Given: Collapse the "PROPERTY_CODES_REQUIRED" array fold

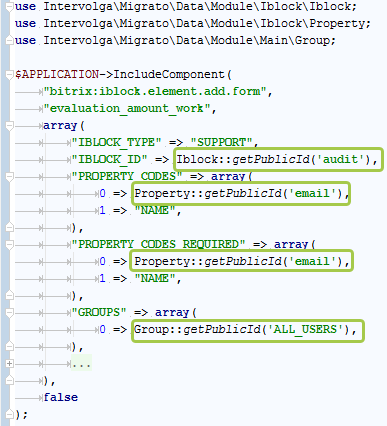Looking at the screenshot, I should [9, 245].
